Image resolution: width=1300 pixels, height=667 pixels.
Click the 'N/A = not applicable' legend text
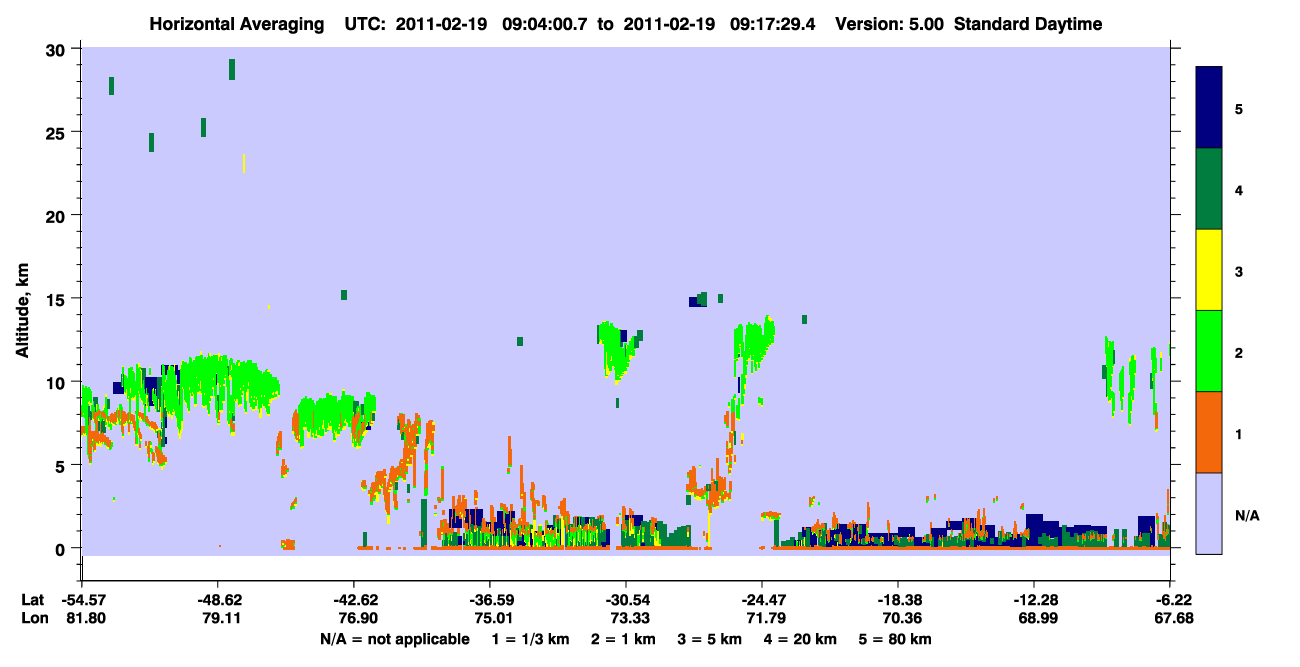(x=394, y=639)
